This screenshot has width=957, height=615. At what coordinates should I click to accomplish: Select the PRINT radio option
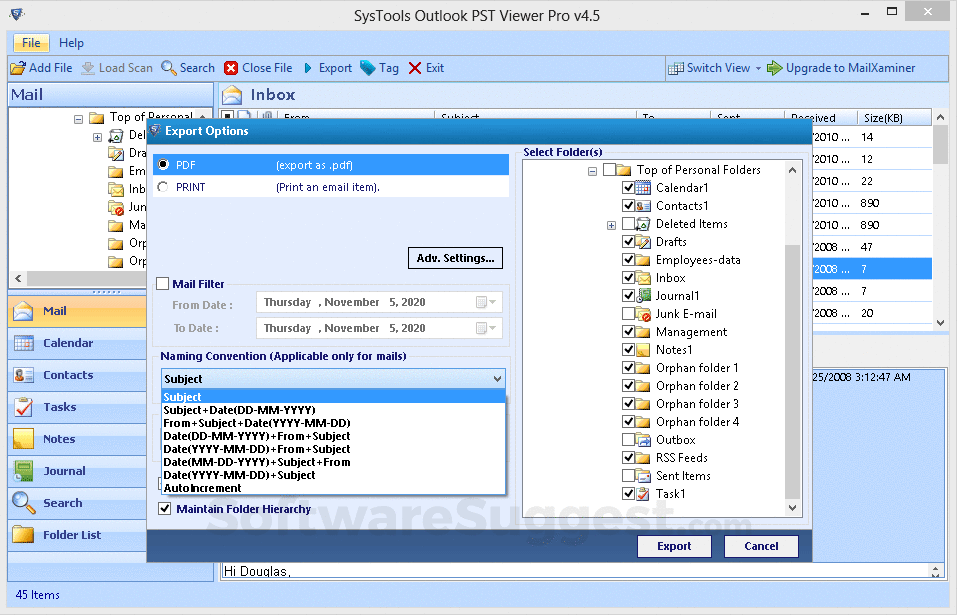pos(163,187)
